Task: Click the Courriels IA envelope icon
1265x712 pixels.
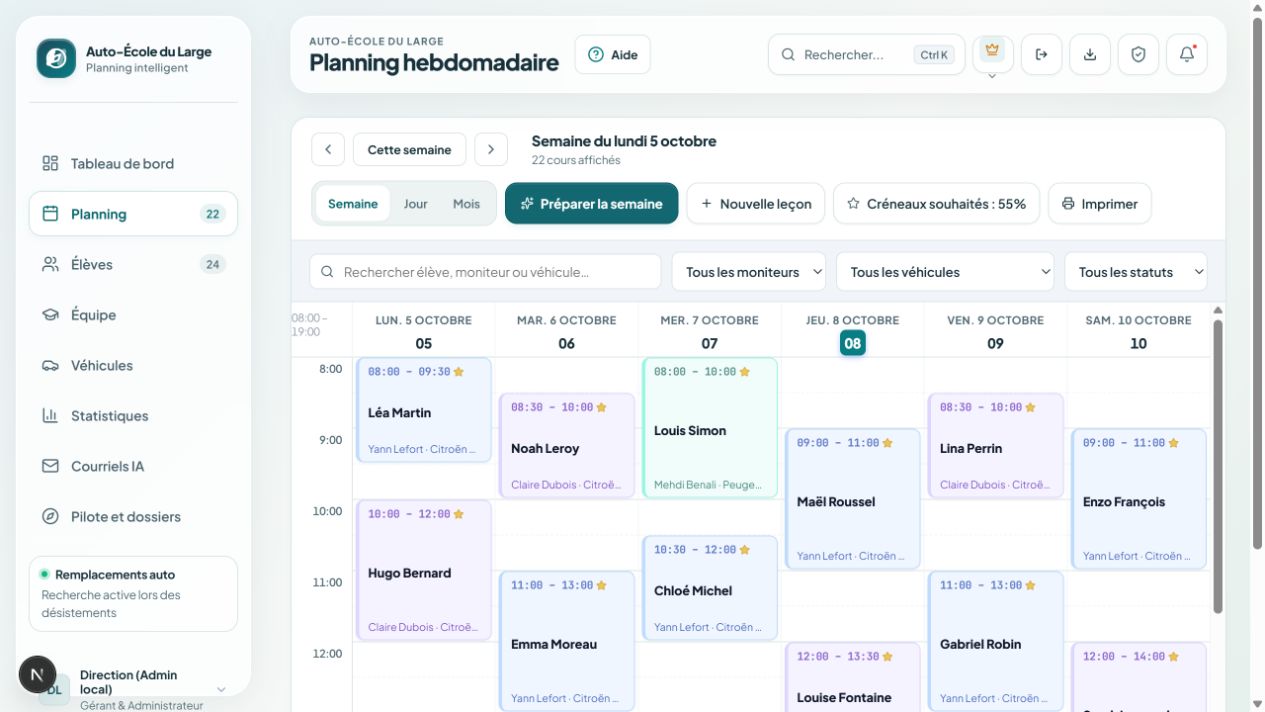Action: [x=50, y=466]
